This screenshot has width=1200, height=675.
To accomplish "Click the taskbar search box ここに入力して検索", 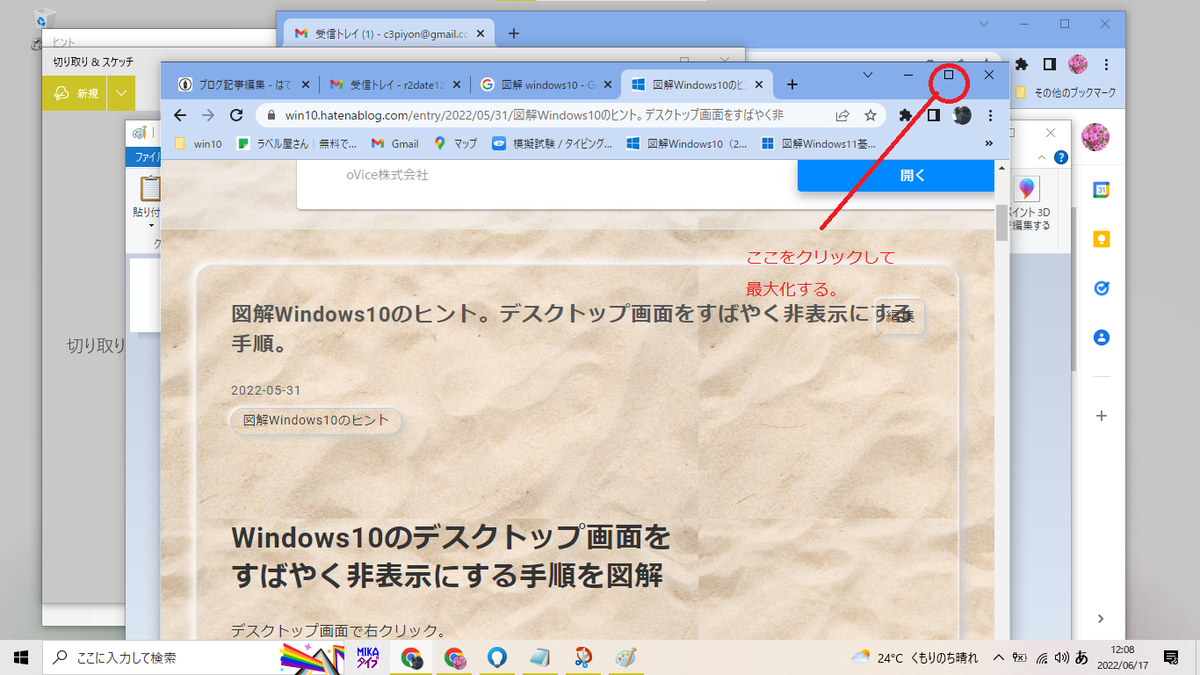I will (160, 657).
